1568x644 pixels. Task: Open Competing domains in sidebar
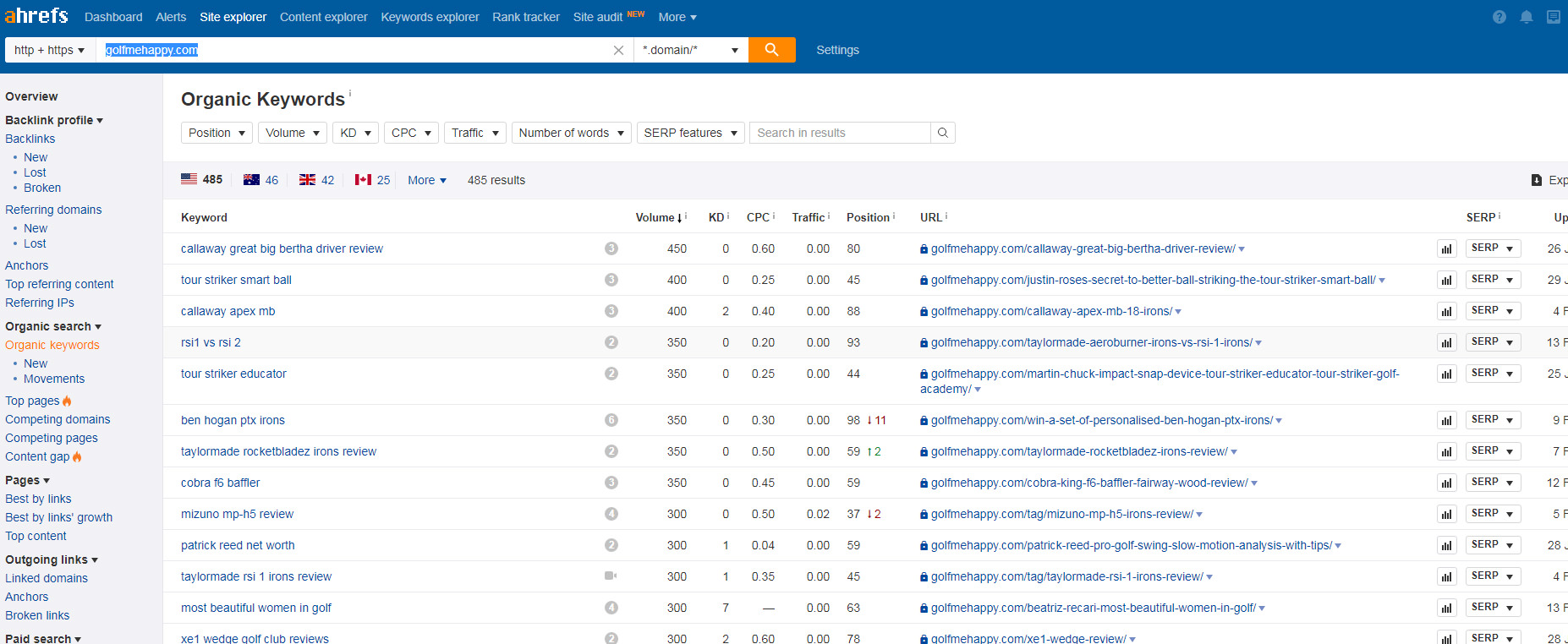pos(58,419)
